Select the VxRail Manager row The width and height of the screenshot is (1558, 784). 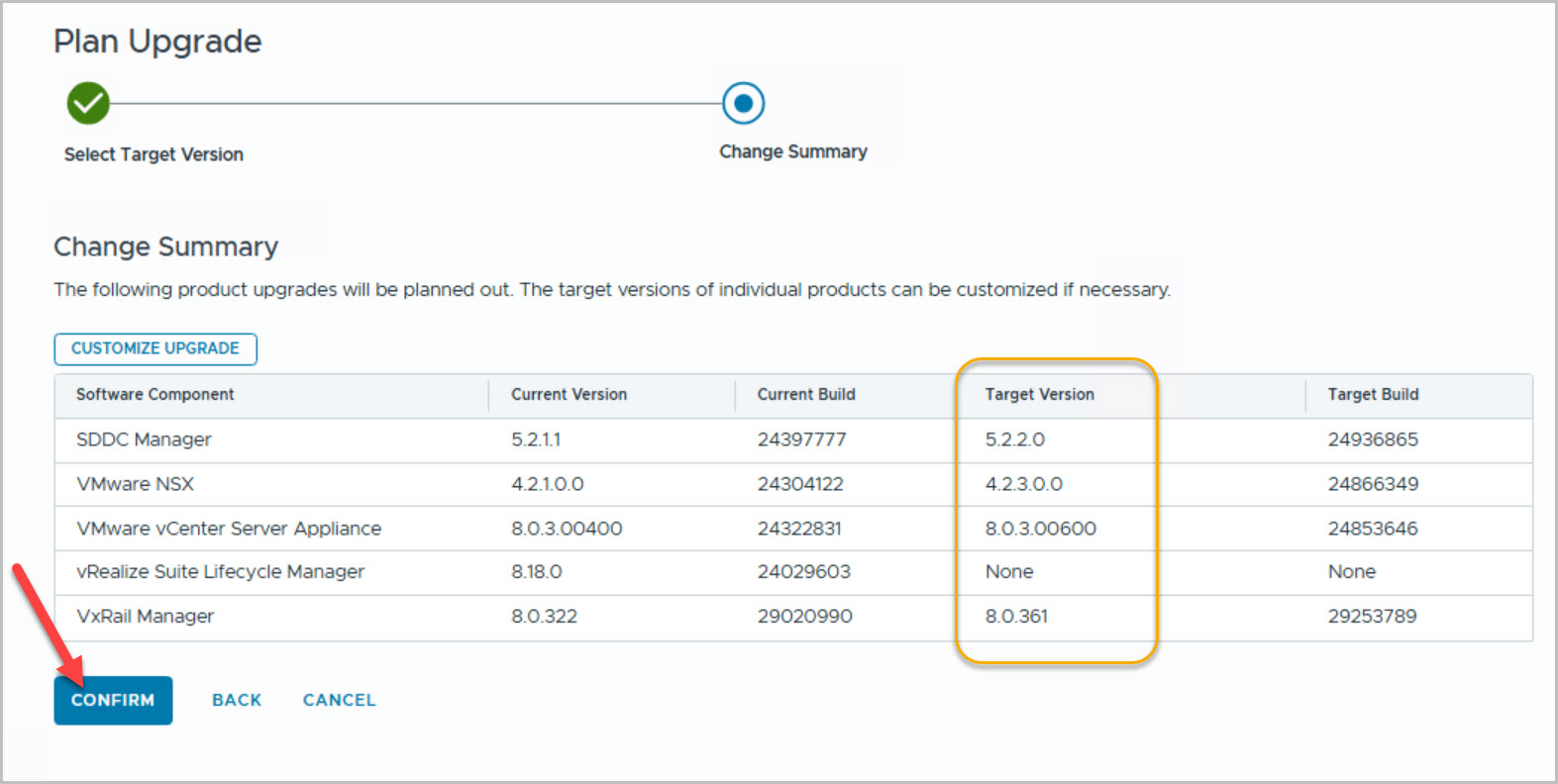point(145,617)
